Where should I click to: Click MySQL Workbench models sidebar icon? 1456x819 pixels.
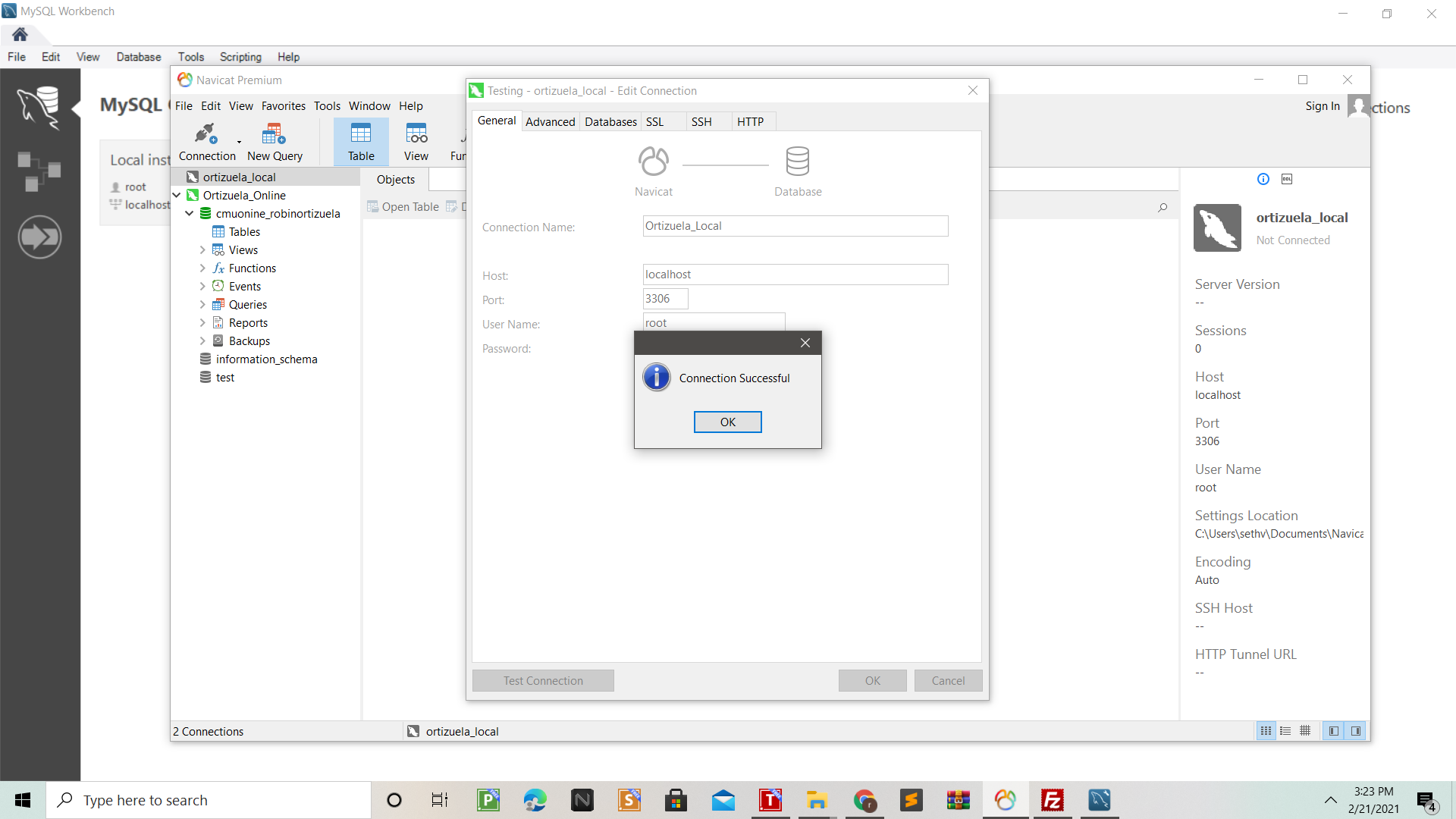[39, 171]
